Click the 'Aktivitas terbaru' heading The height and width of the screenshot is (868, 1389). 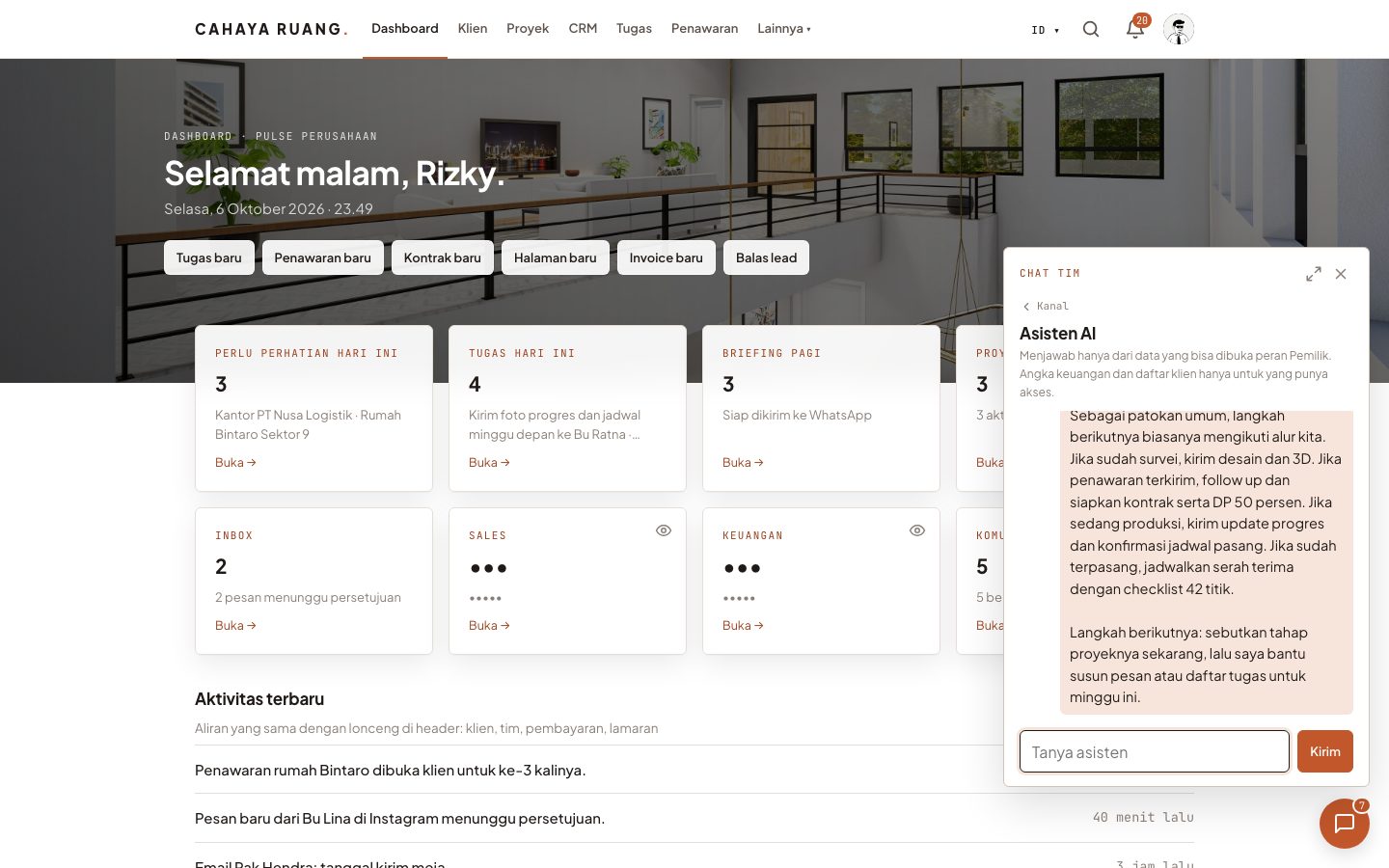(259, 699)
